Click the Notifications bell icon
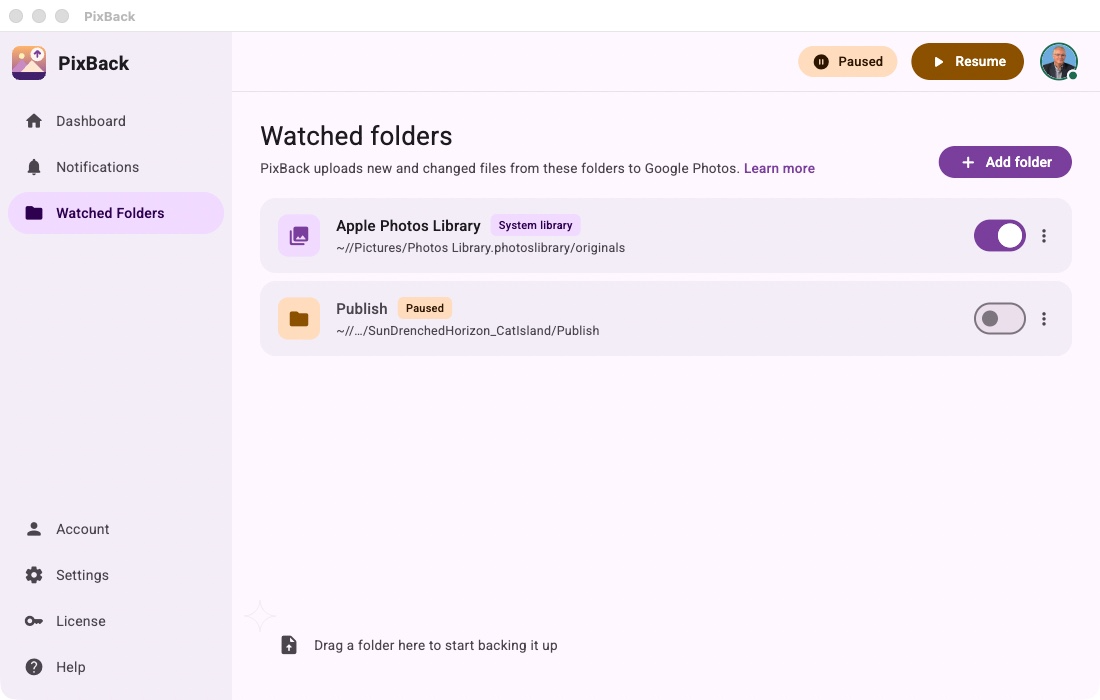Viewport: 1100px width, 700px height. (x=34, y=167)
